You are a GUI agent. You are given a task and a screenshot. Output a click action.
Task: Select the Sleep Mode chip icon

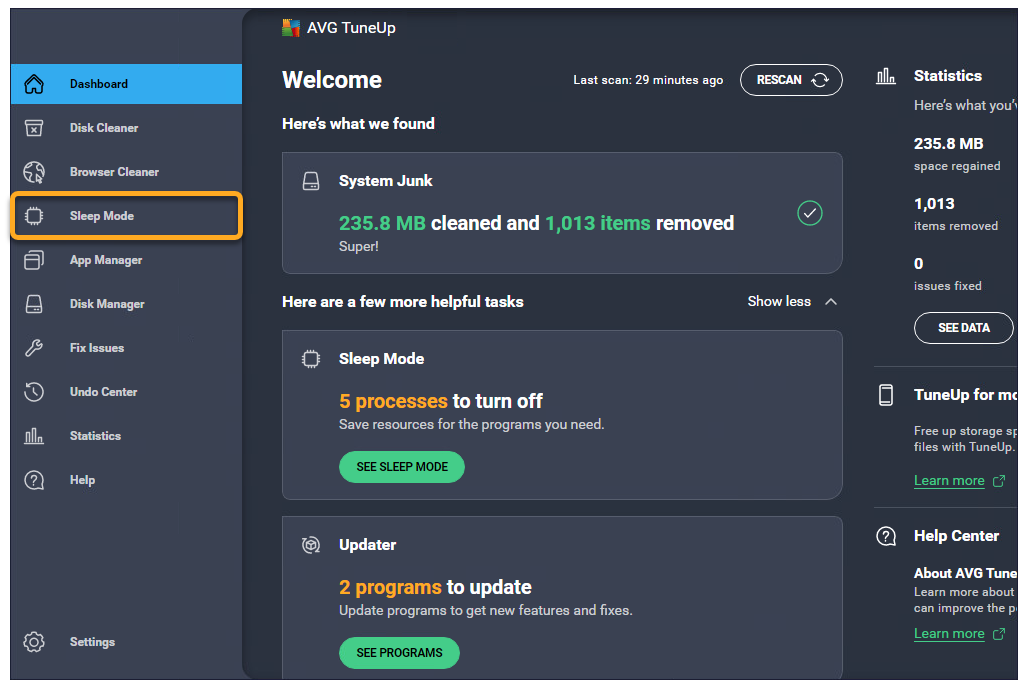pyautogui.click(x=34, y=216)
